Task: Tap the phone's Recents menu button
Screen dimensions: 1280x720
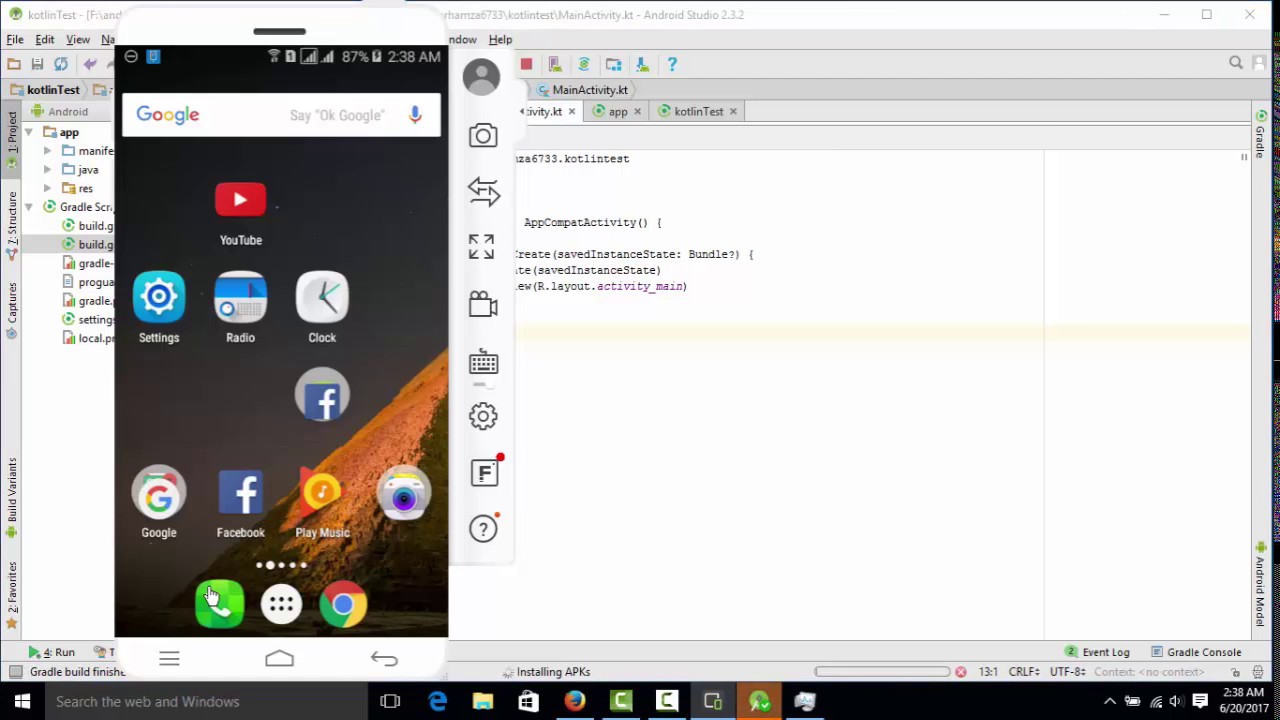Action: pyautogui.click(x=169, y=658)
